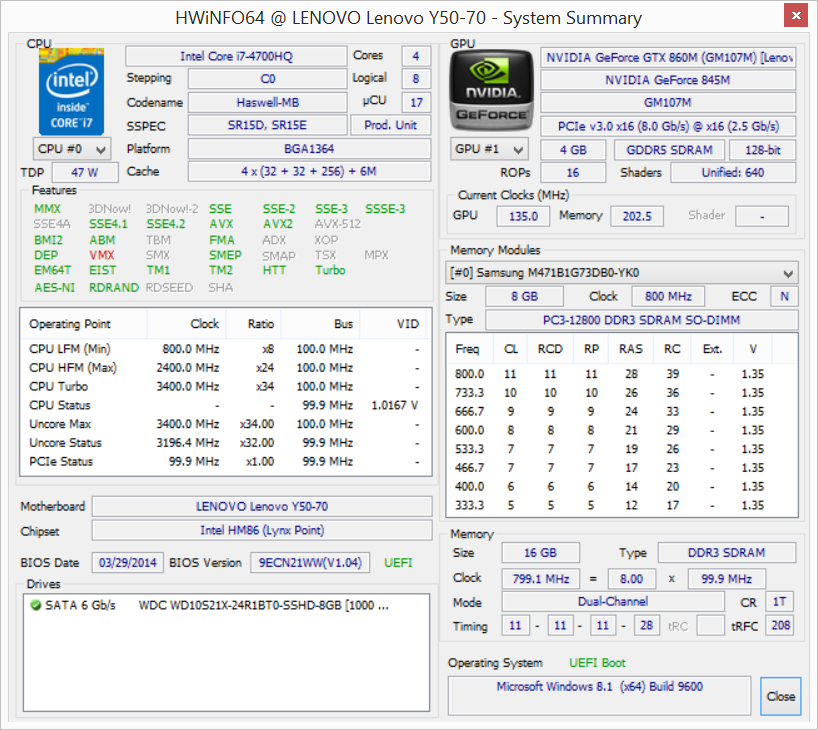
Task: Click the 128-bit bus width field
Action: click(x=763, y=150)
